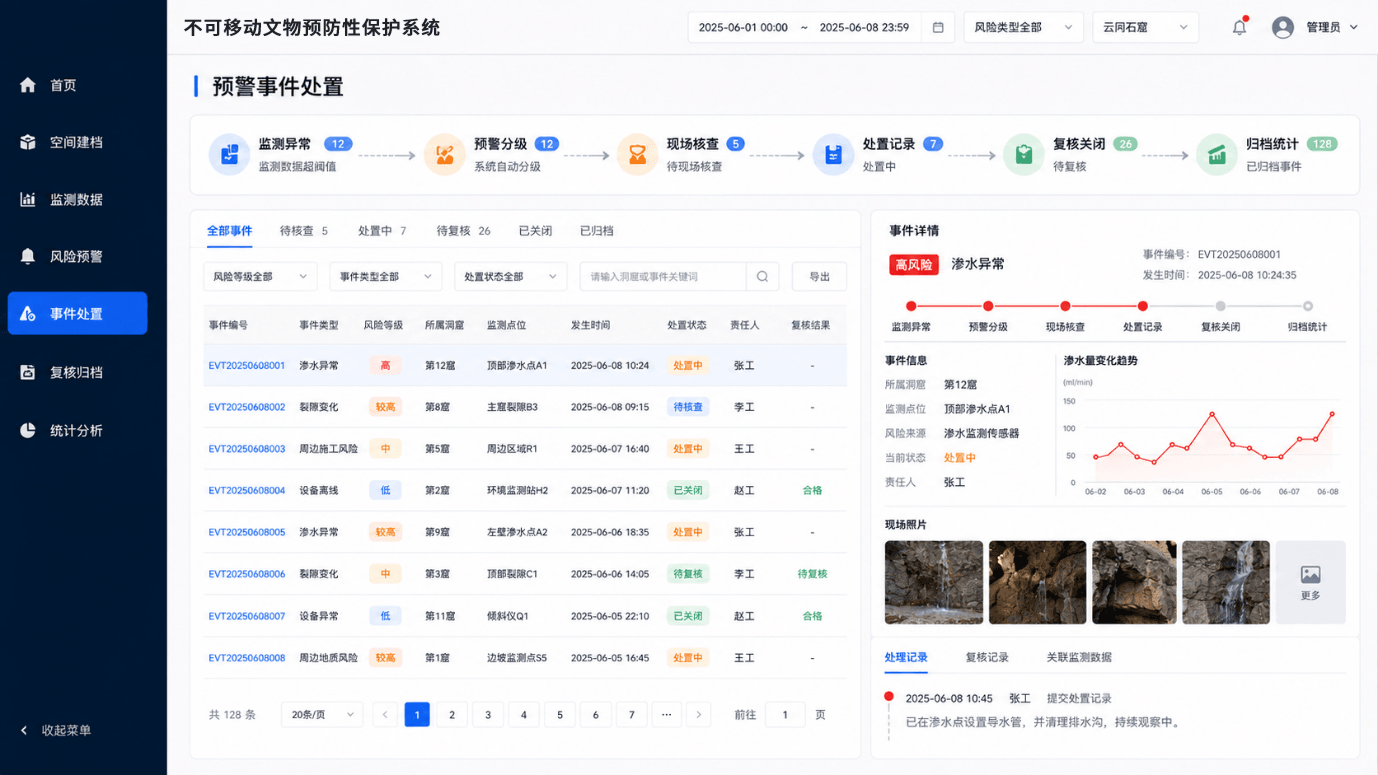The height and width of the screenshot is (775, 1378).
Task: Click the 管理员 user avatar icon
Action: (x=1282, y=27)
